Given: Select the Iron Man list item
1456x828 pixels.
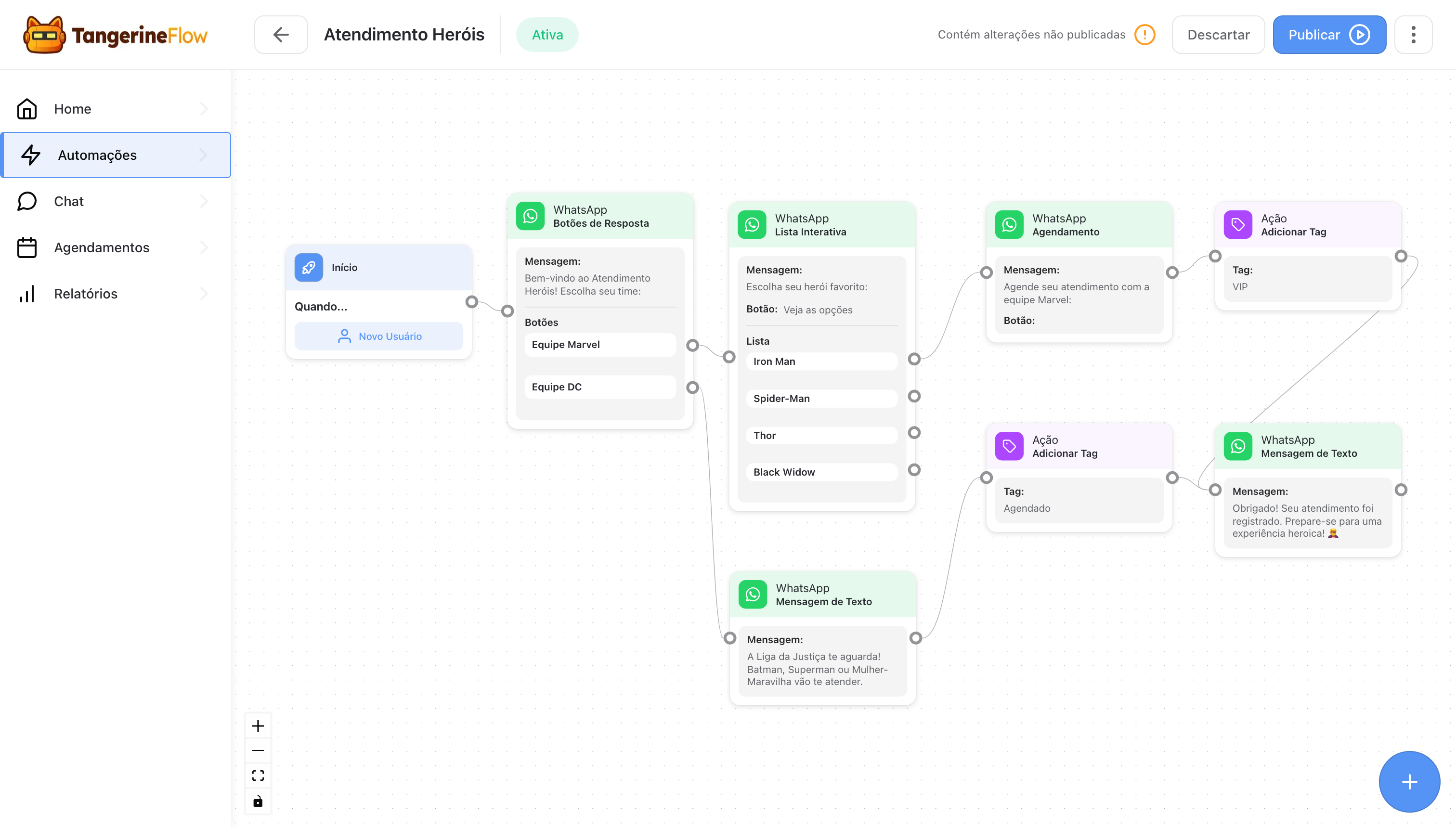Looking at the screenshot, I should tap(822, 361).
